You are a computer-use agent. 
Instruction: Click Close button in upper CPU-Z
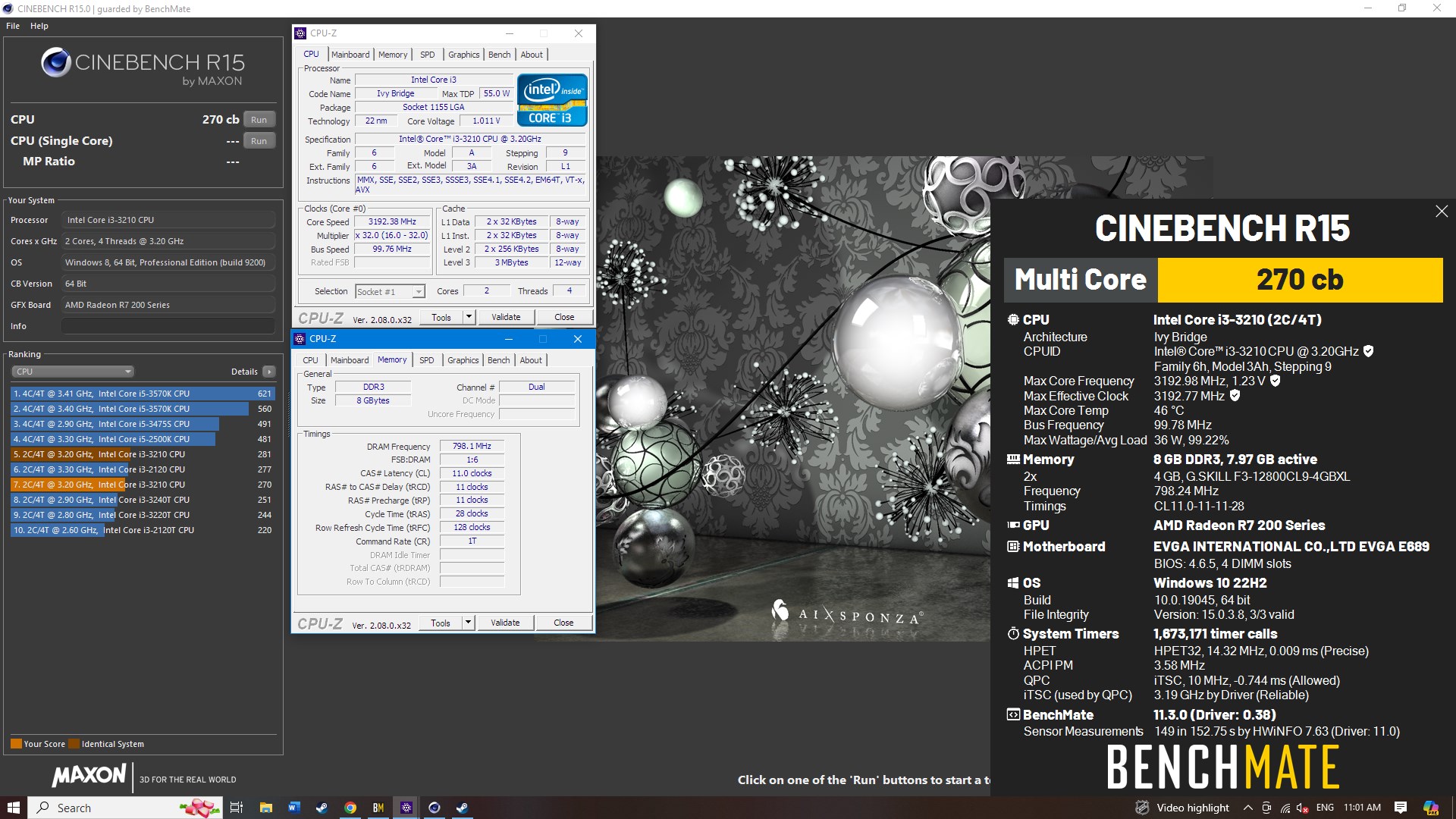pos(564,317)
